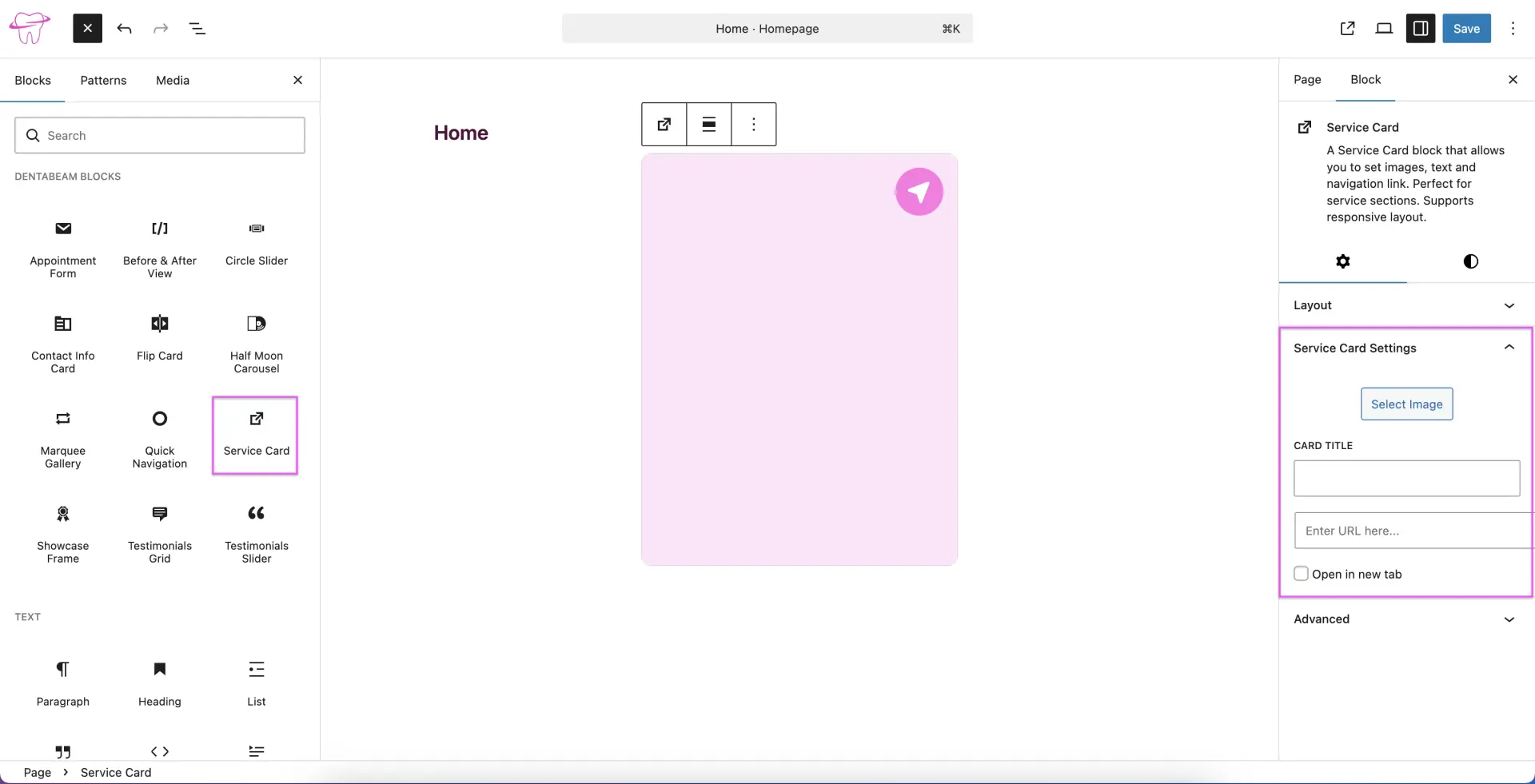The image size is (1535, 784).
Task: Click the Page breadcrumb in footer
Action: 38,773
